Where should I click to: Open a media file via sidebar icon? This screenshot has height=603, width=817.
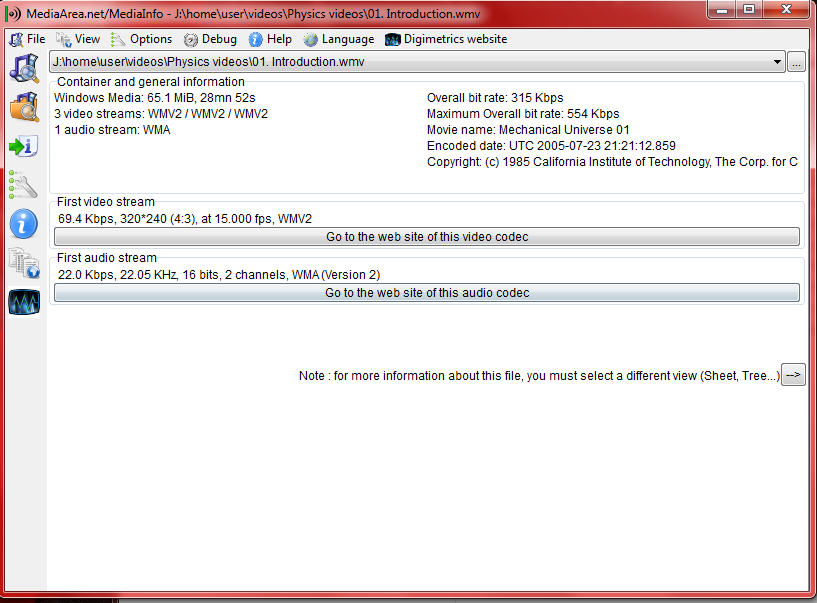pyautogui.click(x=24, y=68)
